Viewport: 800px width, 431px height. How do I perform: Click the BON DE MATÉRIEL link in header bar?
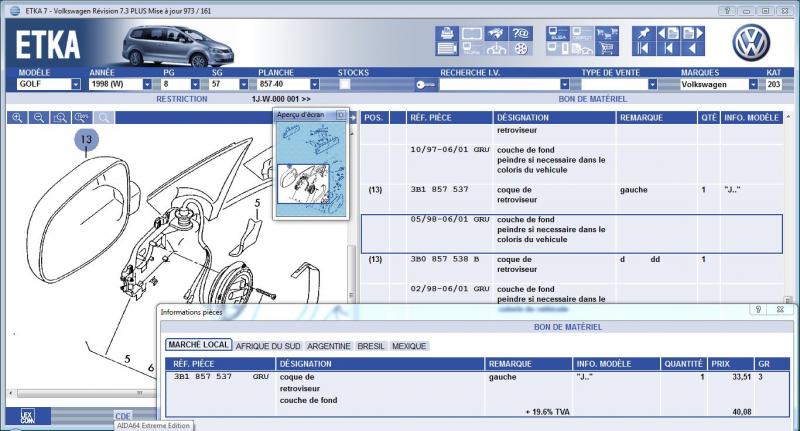592,99
